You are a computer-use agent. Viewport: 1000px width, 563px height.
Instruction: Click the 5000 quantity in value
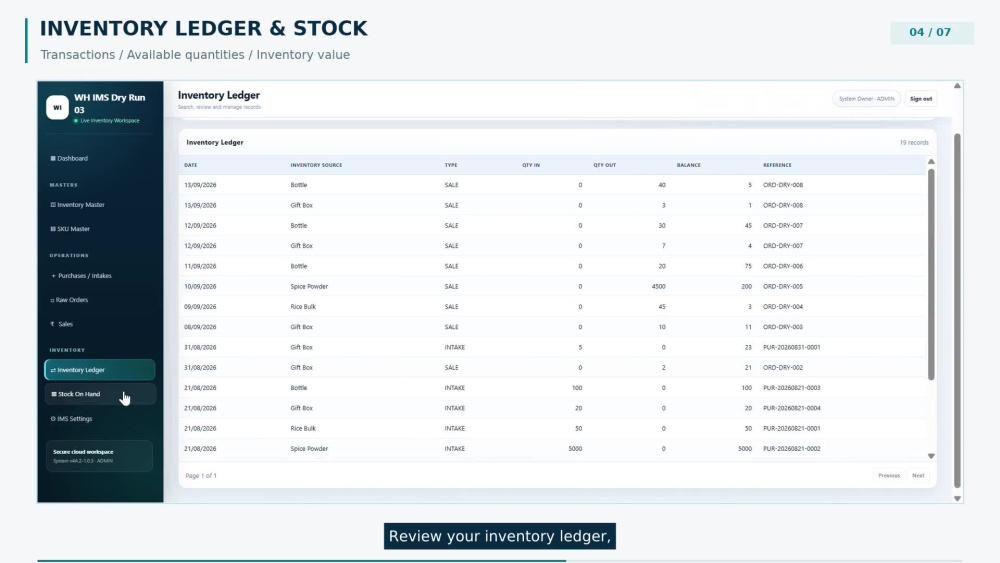[575, 449]
